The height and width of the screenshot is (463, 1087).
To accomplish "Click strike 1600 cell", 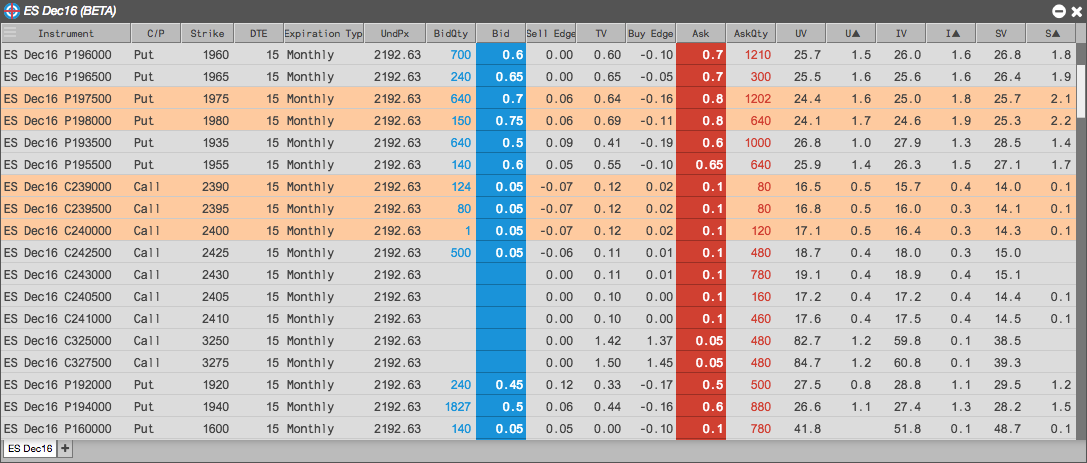I will (214, 429).
